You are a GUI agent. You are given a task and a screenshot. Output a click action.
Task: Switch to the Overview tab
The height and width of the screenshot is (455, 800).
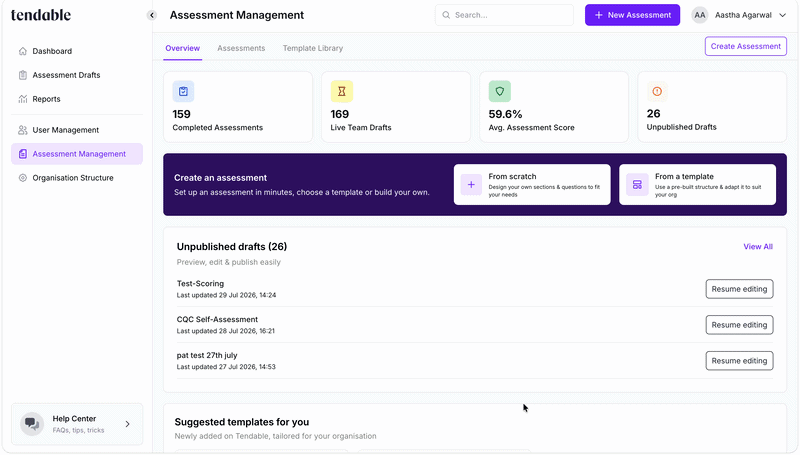[183, 48]
